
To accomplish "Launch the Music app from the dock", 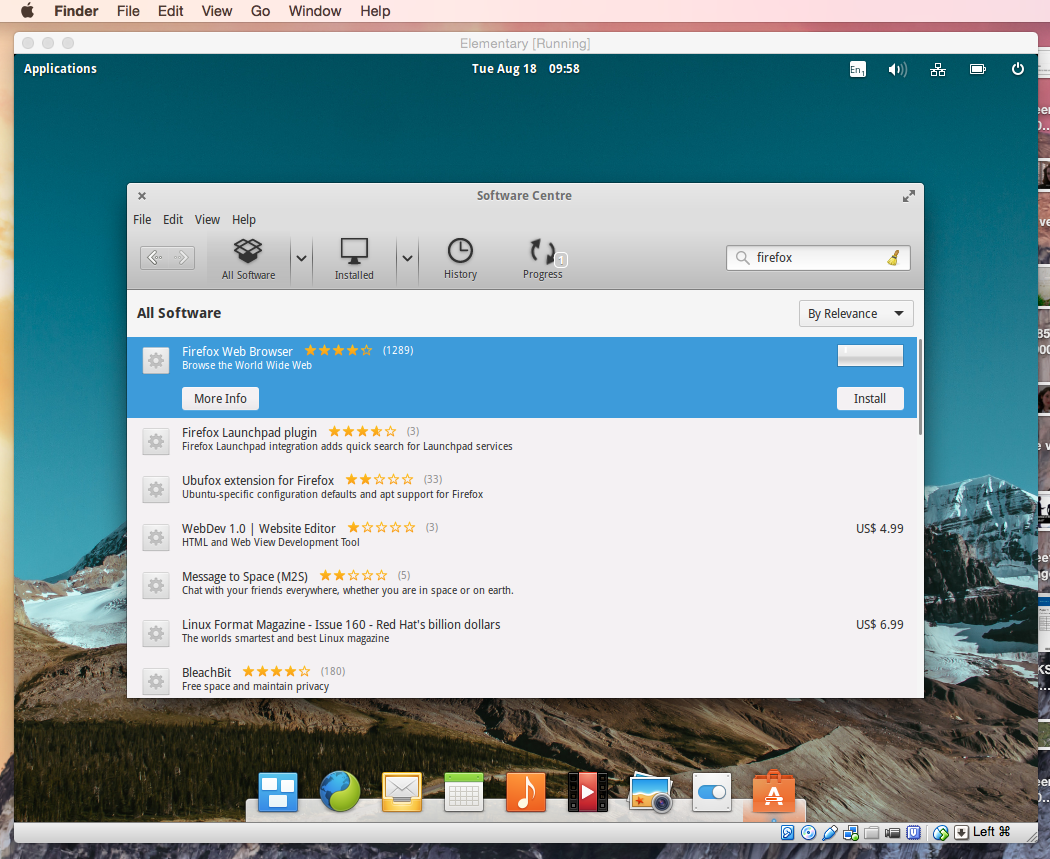I will tap(525, 792).
